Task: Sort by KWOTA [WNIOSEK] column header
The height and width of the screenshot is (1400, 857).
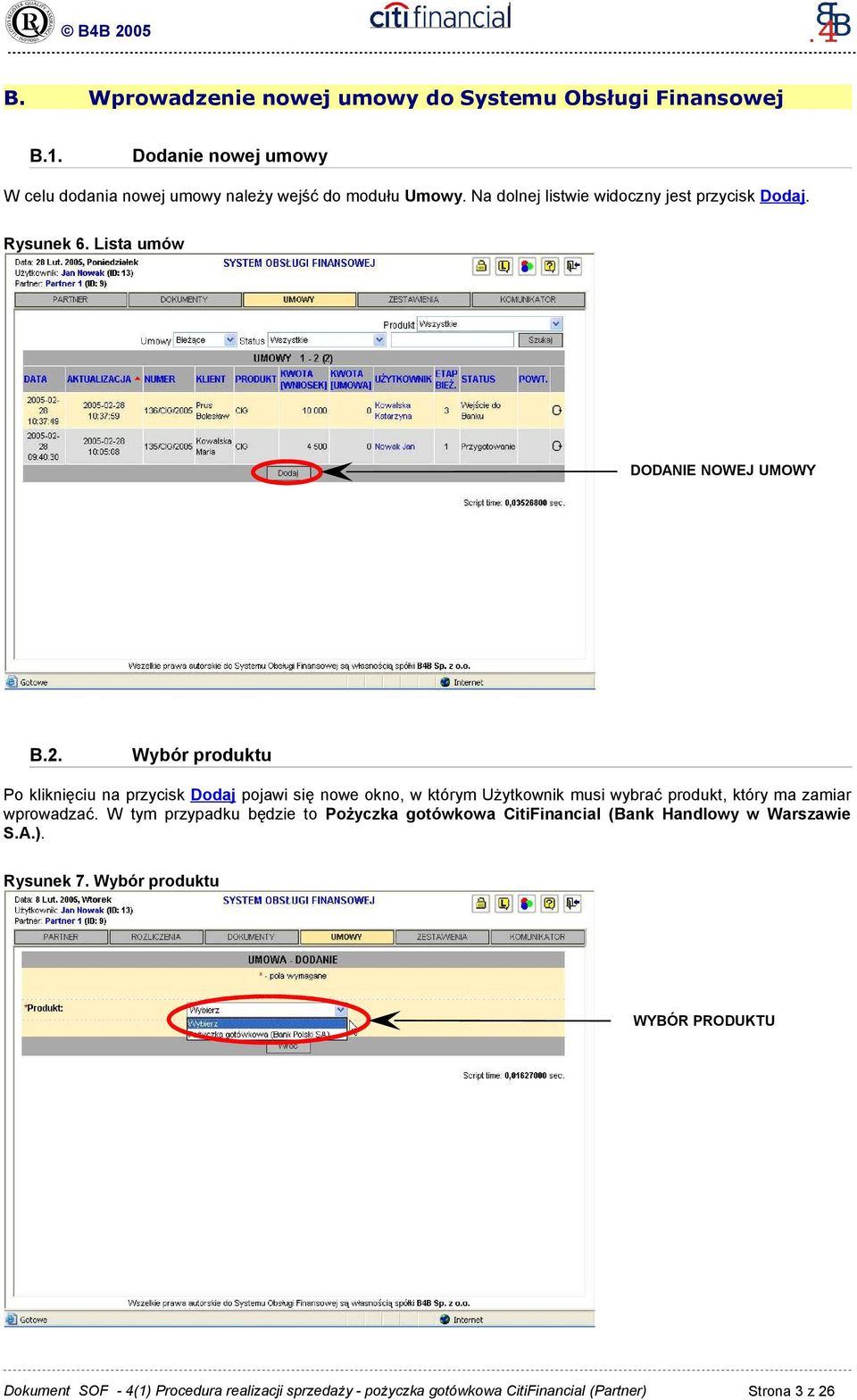Action: pyautogui.click(x=304, y=379)
